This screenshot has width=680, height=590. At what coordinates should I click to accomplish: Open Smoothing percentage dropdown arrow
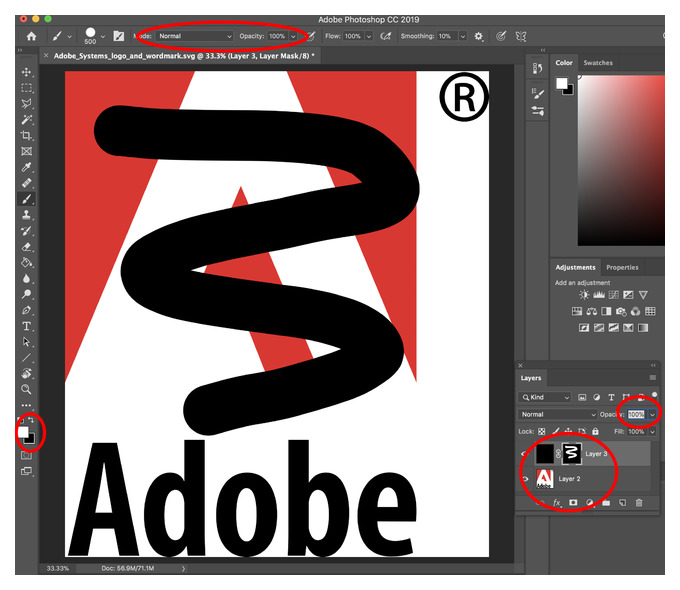coord(463,36)
